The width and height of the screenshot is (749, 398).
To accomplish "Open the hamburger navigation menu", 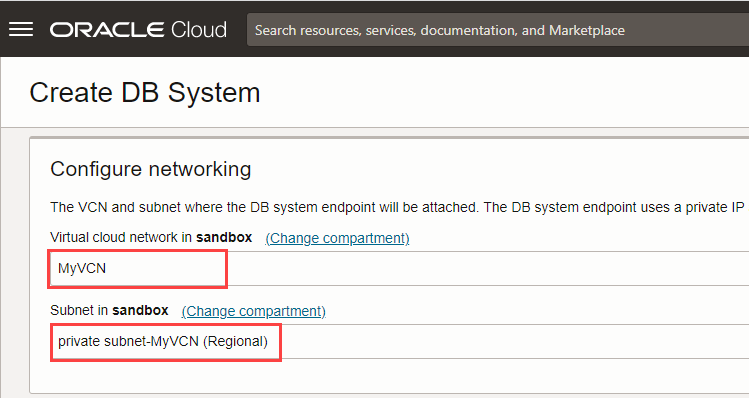I will tap(21, 30).
